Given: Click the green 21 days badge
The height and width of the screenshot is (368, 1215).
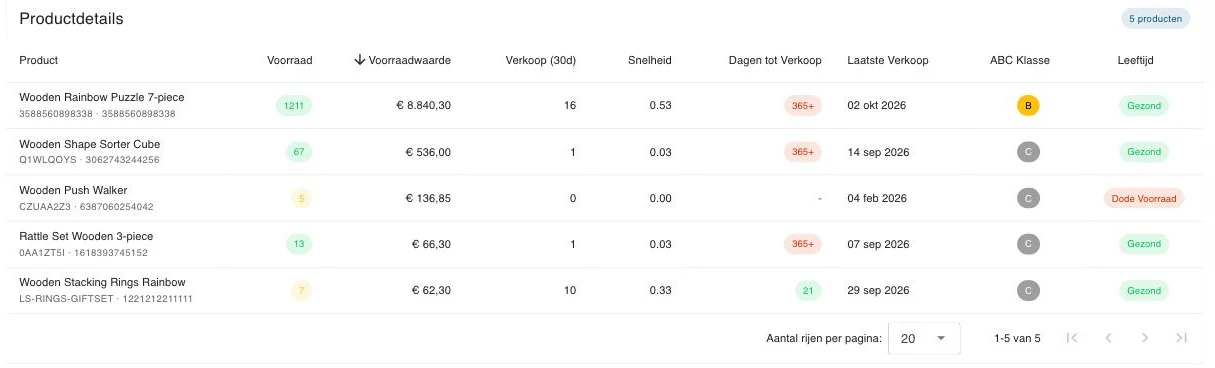Looking at the screenshot, I should point(808,291).
